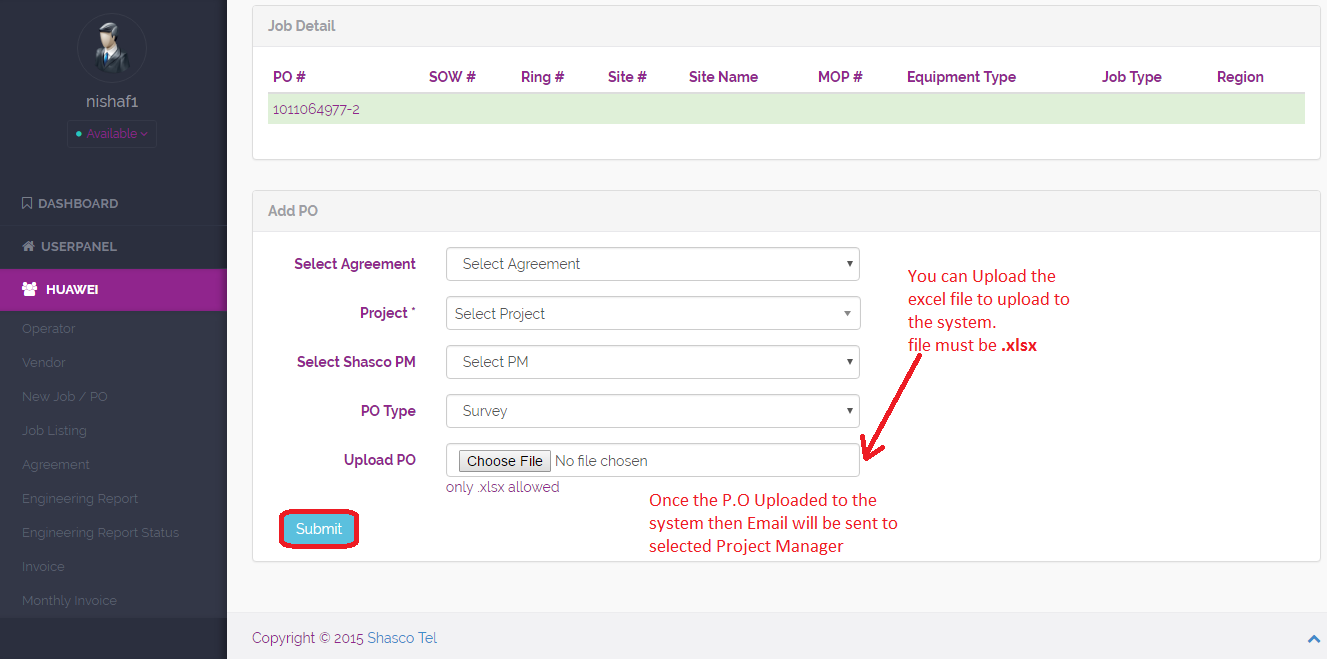This screenshot has width=1327, height=659.
Task: Navigate to New Job / PO
Action: click(65, 397)
